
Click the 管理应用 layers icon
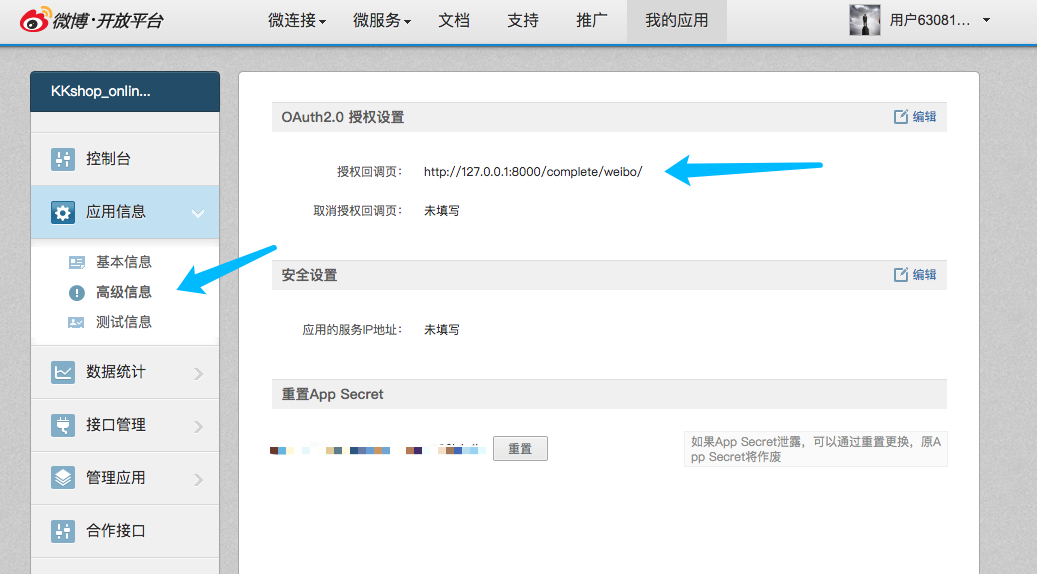click(x=63, y=477)
